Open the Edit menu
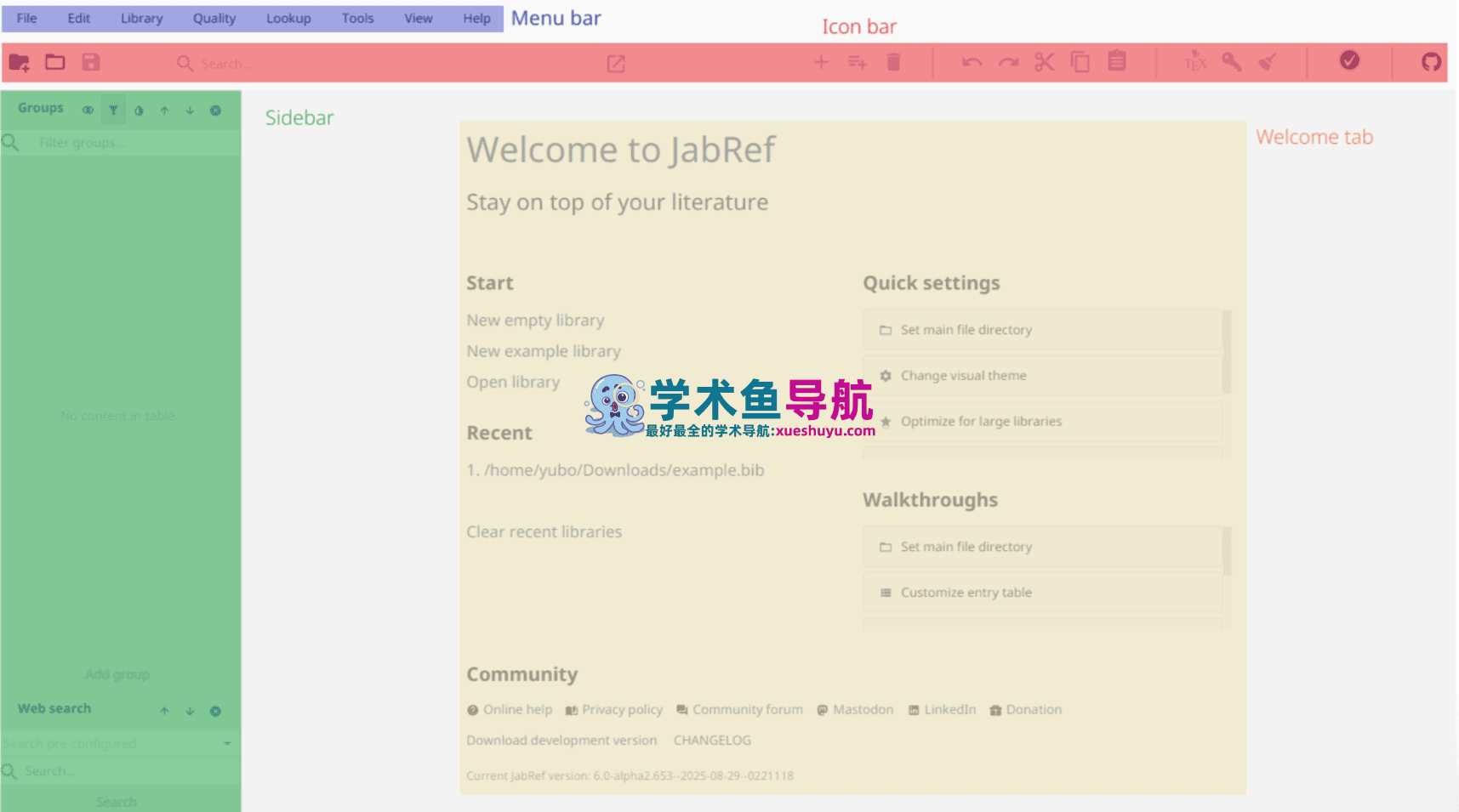The width and height of the screenshot is (1459, 812). pyautogui.click(x=78, y=18)
